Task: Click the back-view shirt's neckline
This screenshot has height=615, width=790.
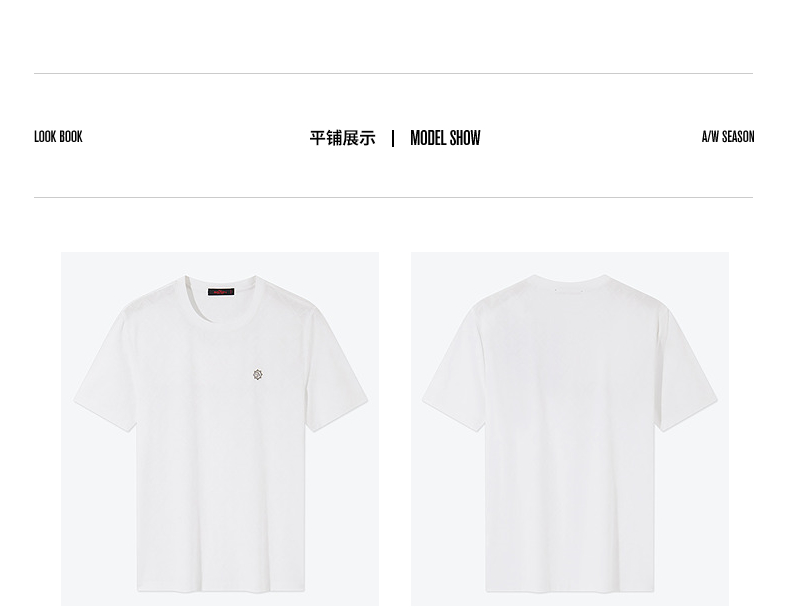Action: coord(570,279)
